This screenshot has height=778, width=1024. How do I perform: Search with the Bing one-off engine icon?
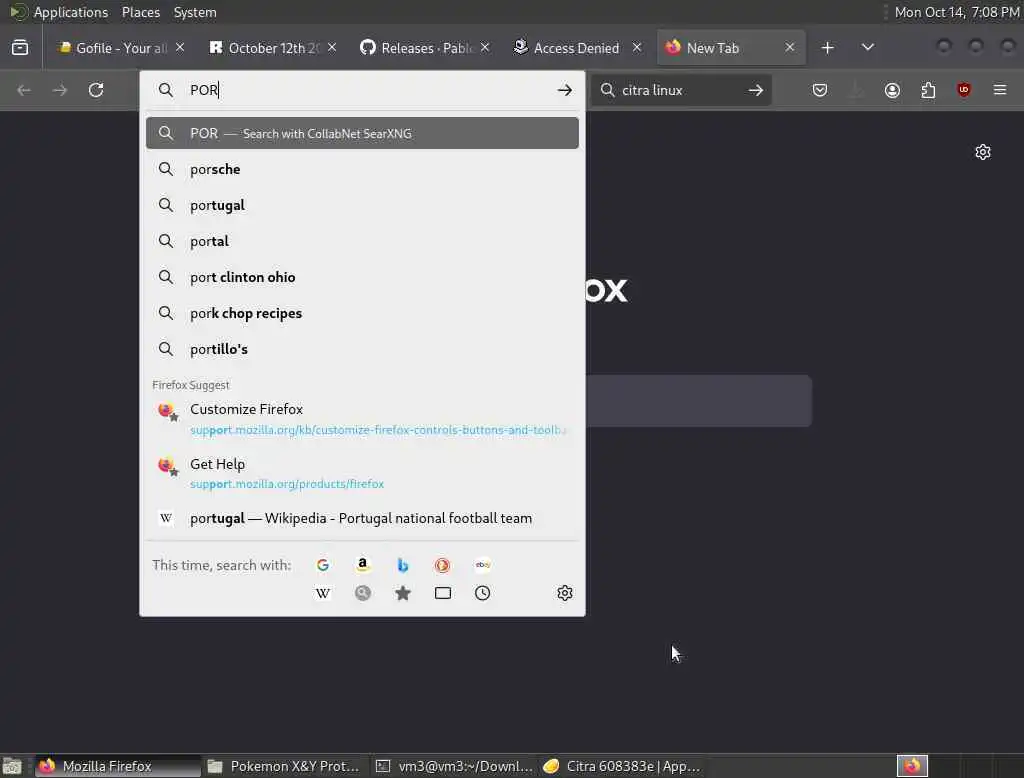(402, 565)
